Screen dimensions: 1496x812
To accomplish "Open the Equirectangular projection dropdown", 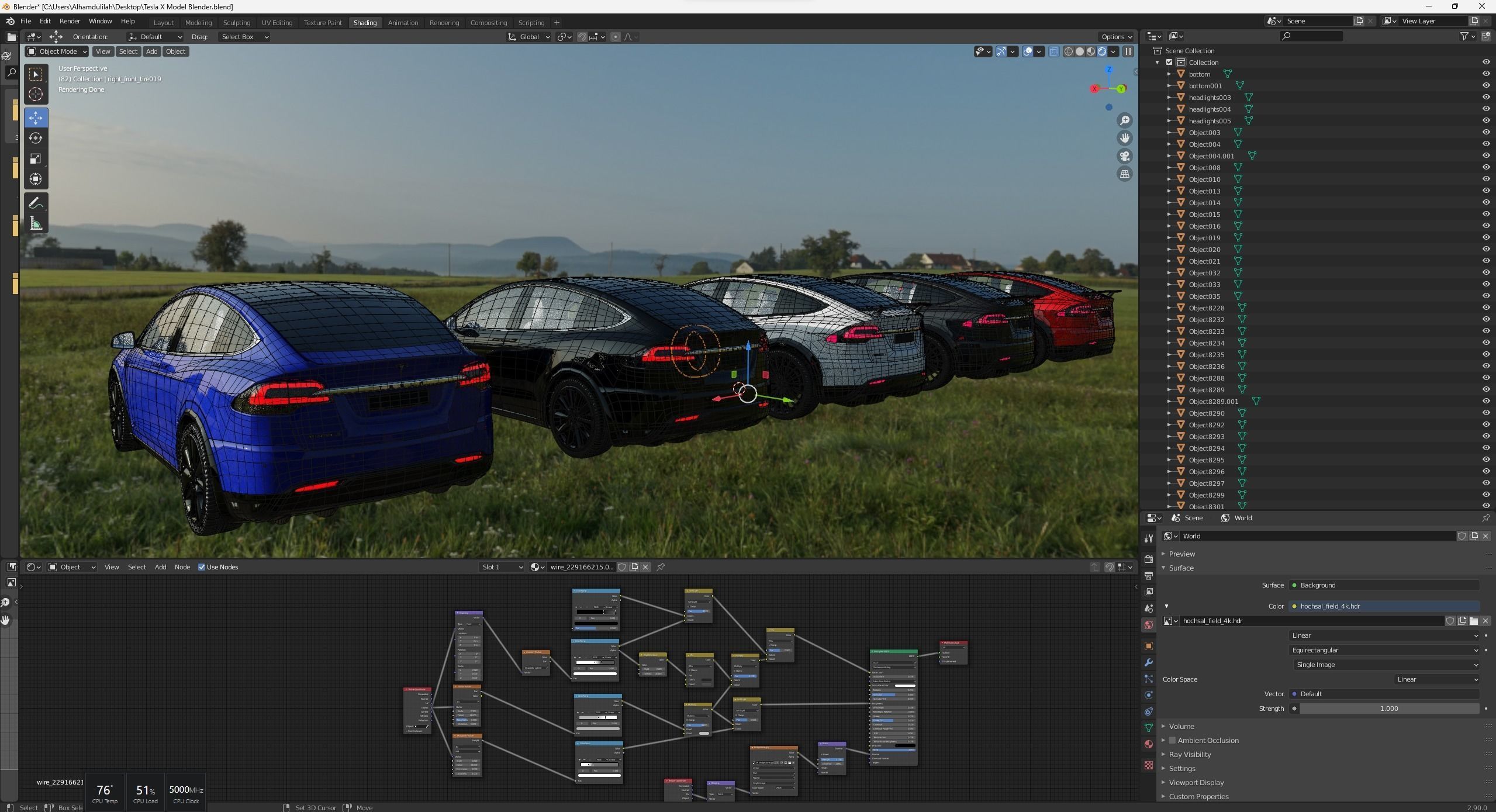I will [1384, 650].
